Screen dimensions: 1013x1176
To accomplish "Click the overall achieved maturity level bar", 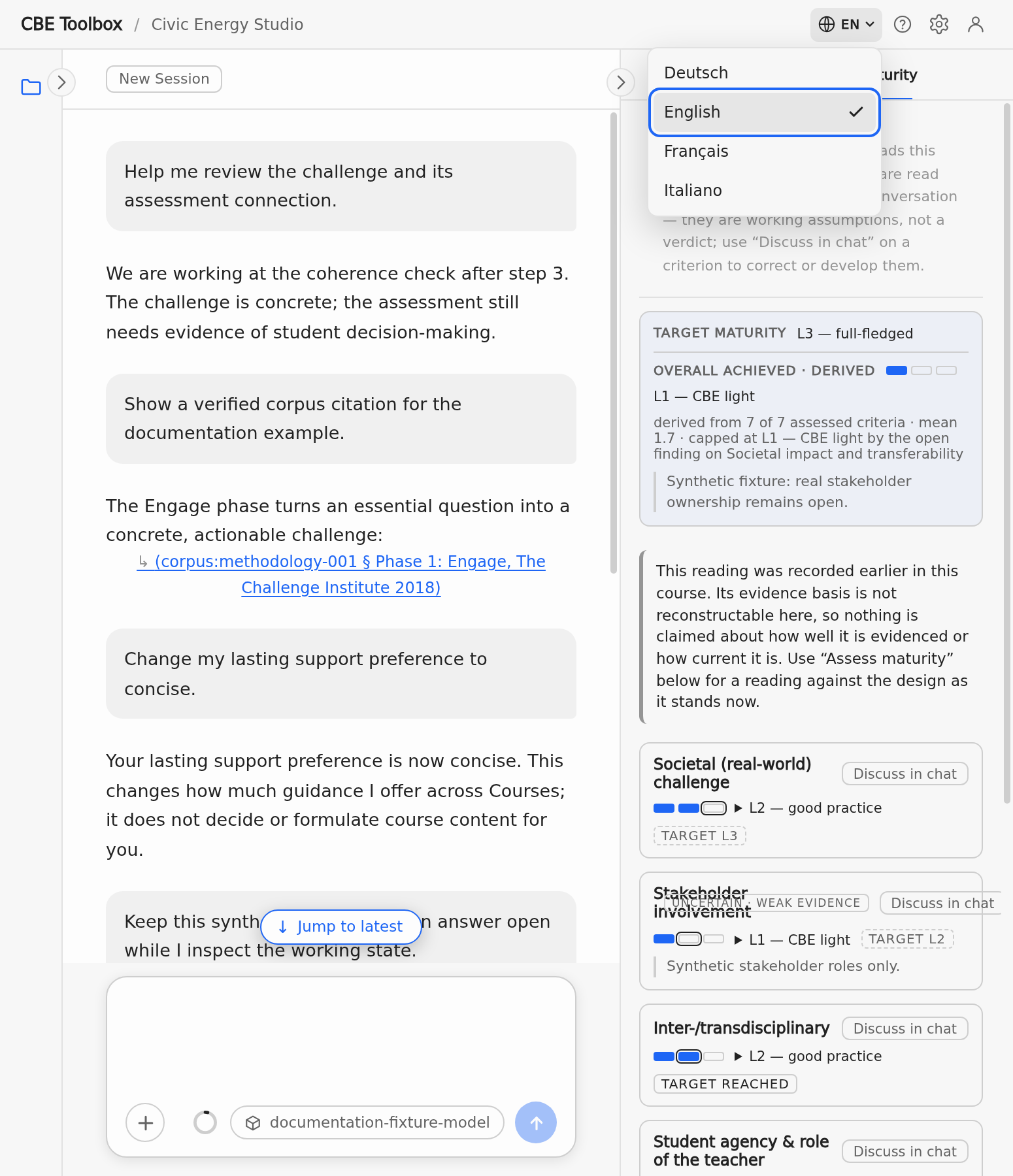I will tap(922, 371).
